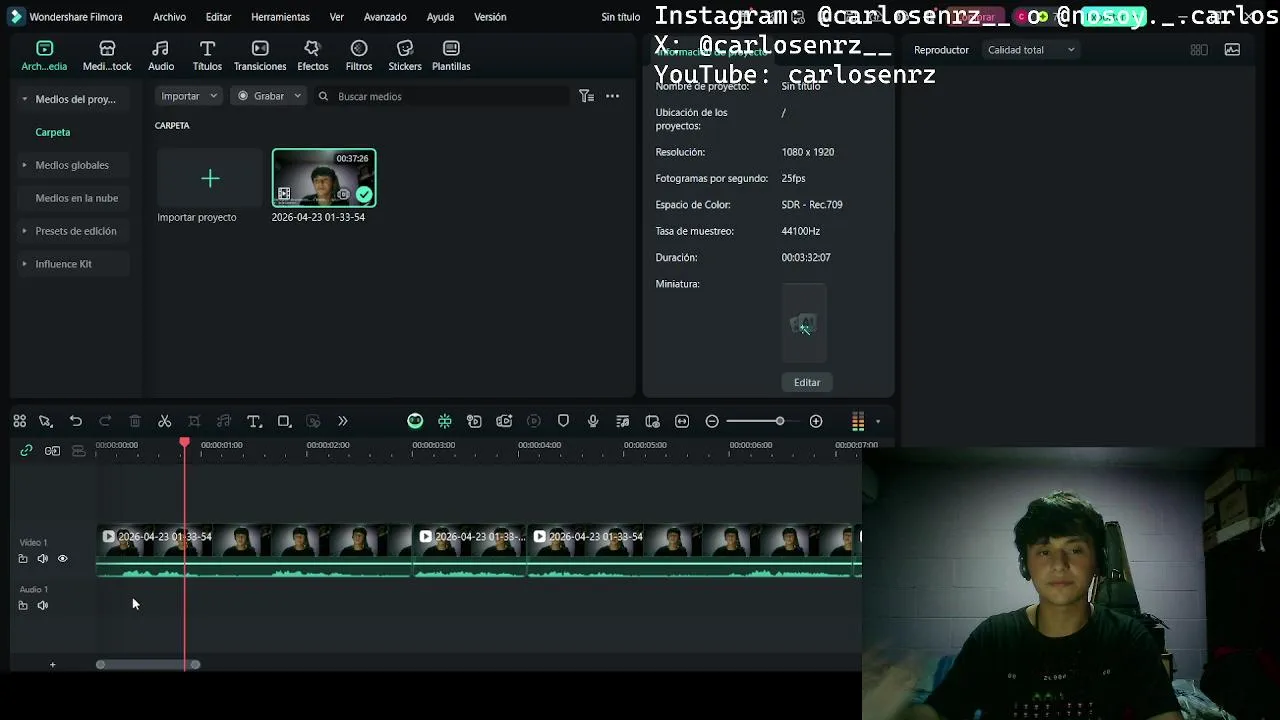Expand Medios globales section

pos(24,165)
